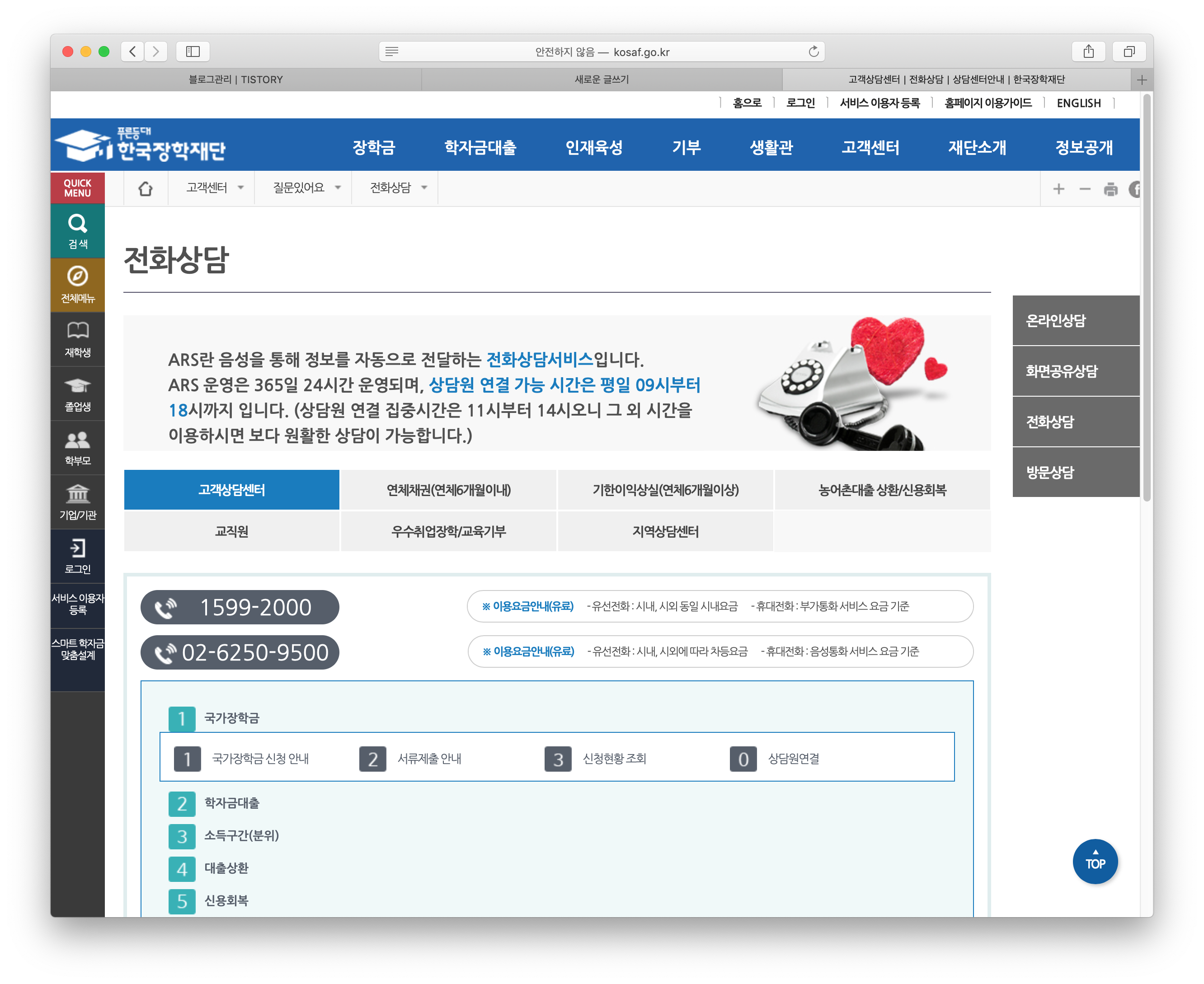
Task: Switch to 연체채권(연체6개월이내) tab
Action: coord(449,490)
